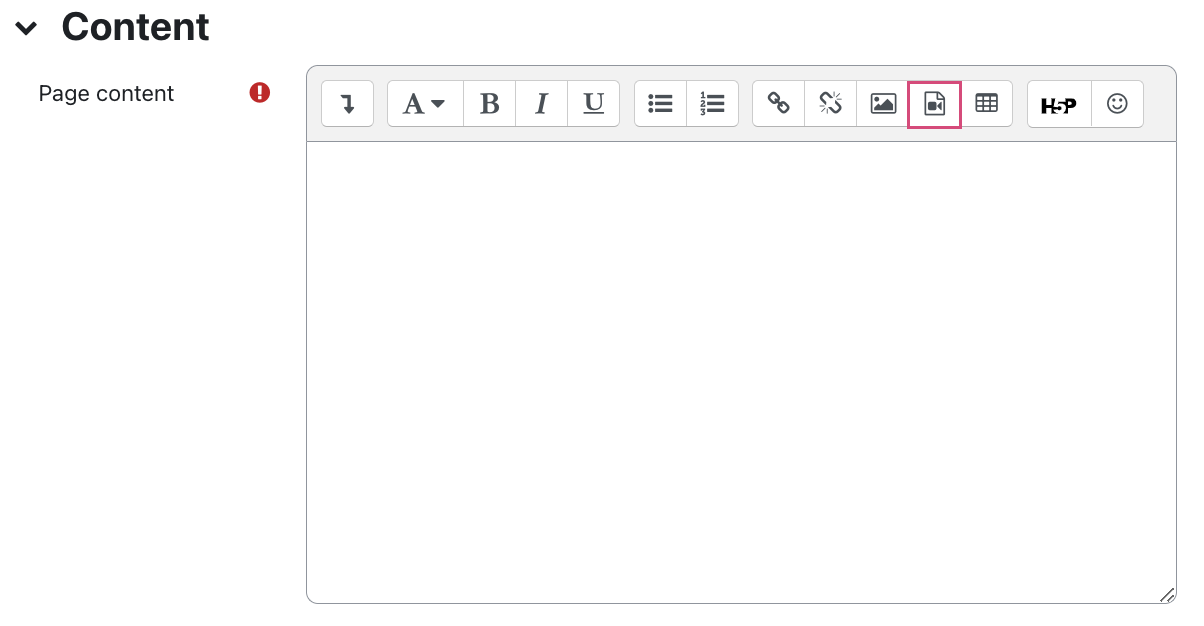Insert an image into the page content
Screen dimensions: 1204x626
(x=882, y=103)
